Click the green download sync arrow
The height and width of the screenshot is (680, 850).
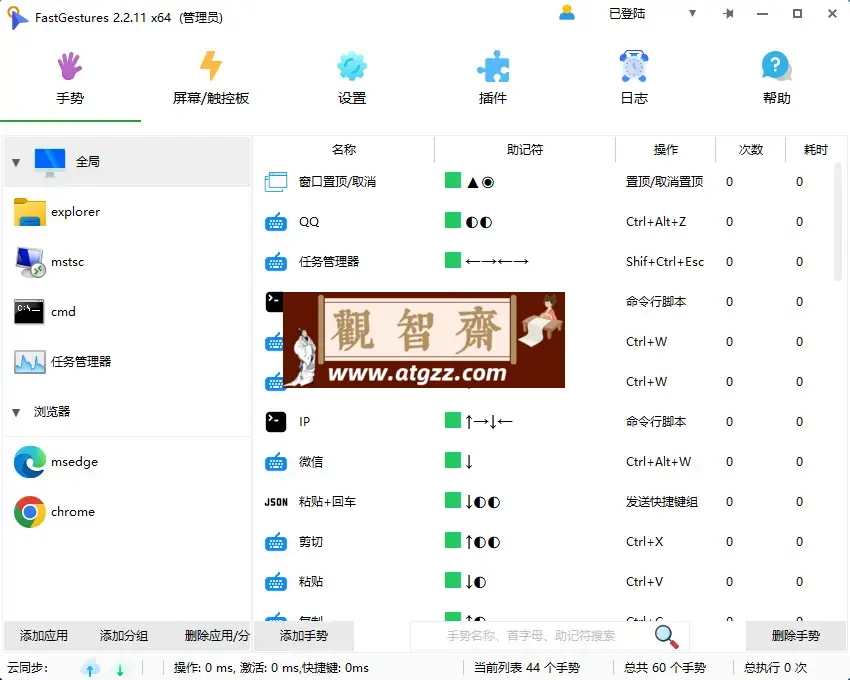coord(120,669)
